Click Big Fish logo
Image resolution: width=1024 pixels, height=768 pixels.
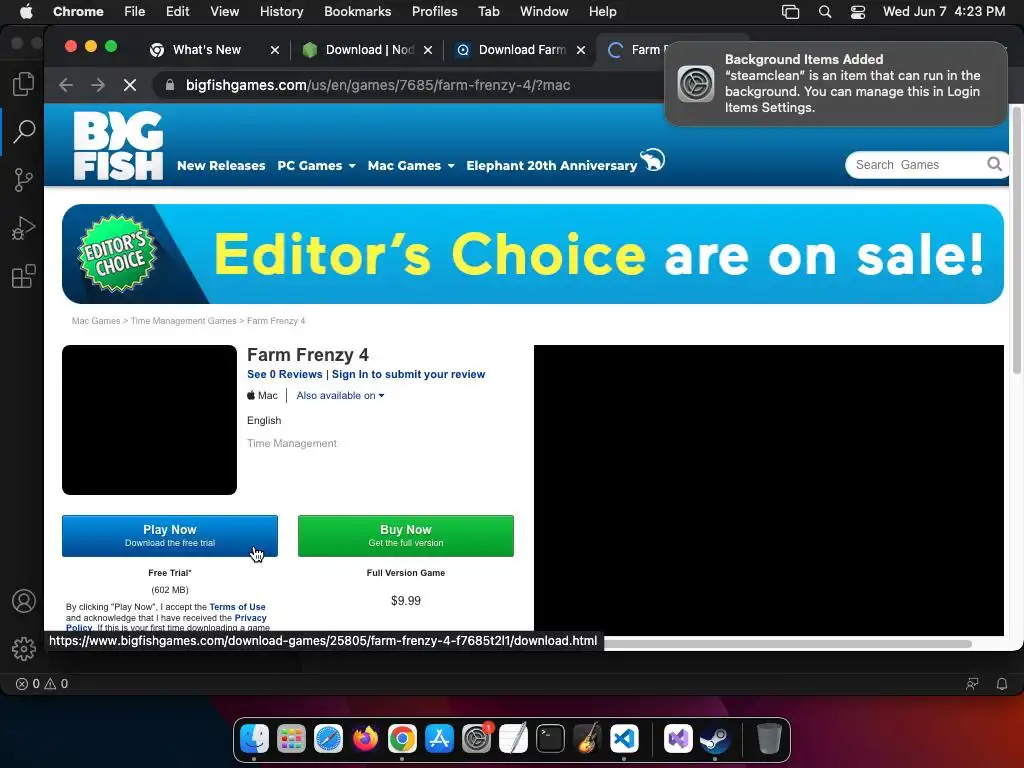pos(118,145)
